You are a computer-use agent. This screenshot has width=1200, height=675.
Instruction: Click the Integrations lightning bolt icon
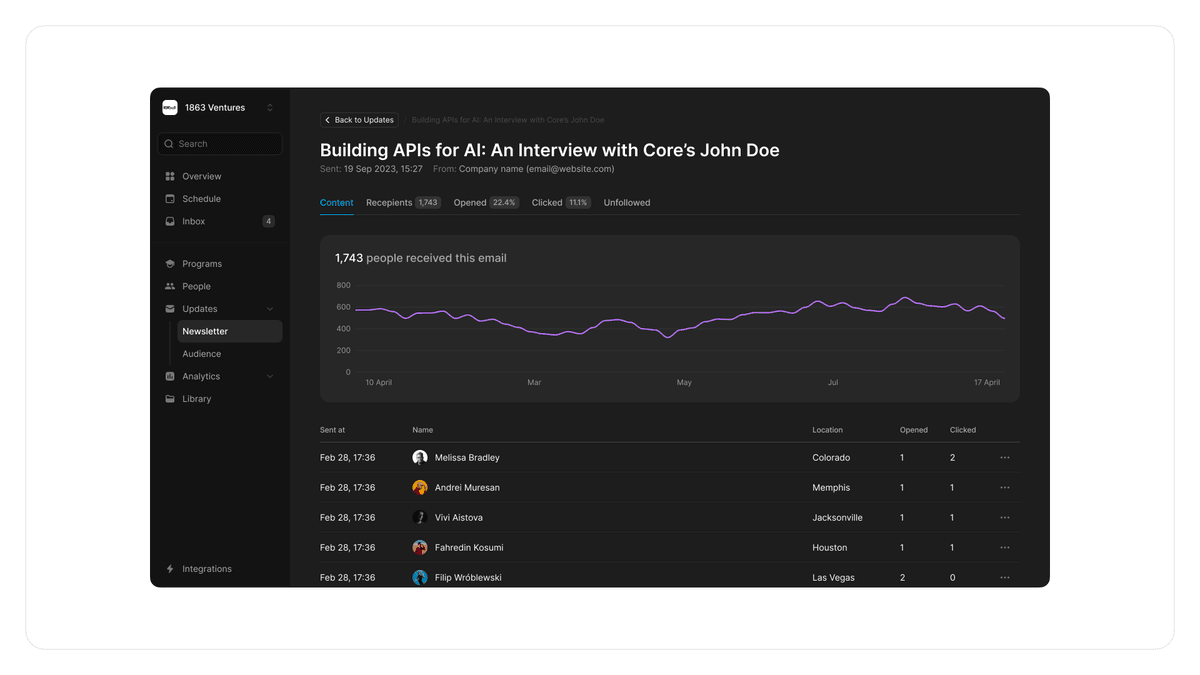click(170, 569)
